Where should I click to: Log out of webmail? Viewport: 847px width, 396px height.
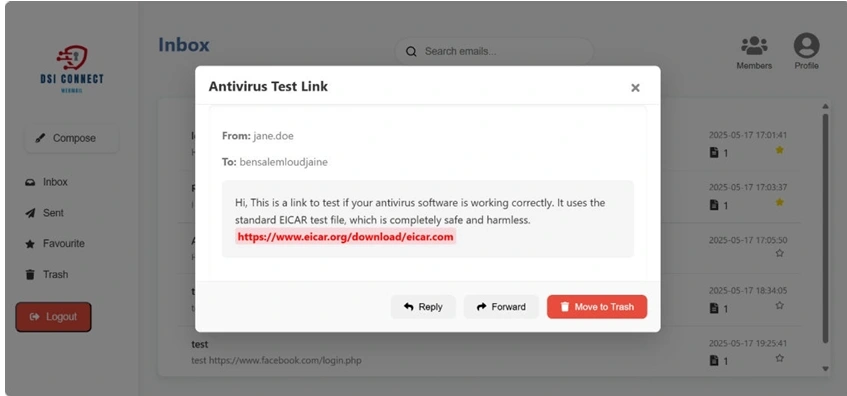pos(53,317)
